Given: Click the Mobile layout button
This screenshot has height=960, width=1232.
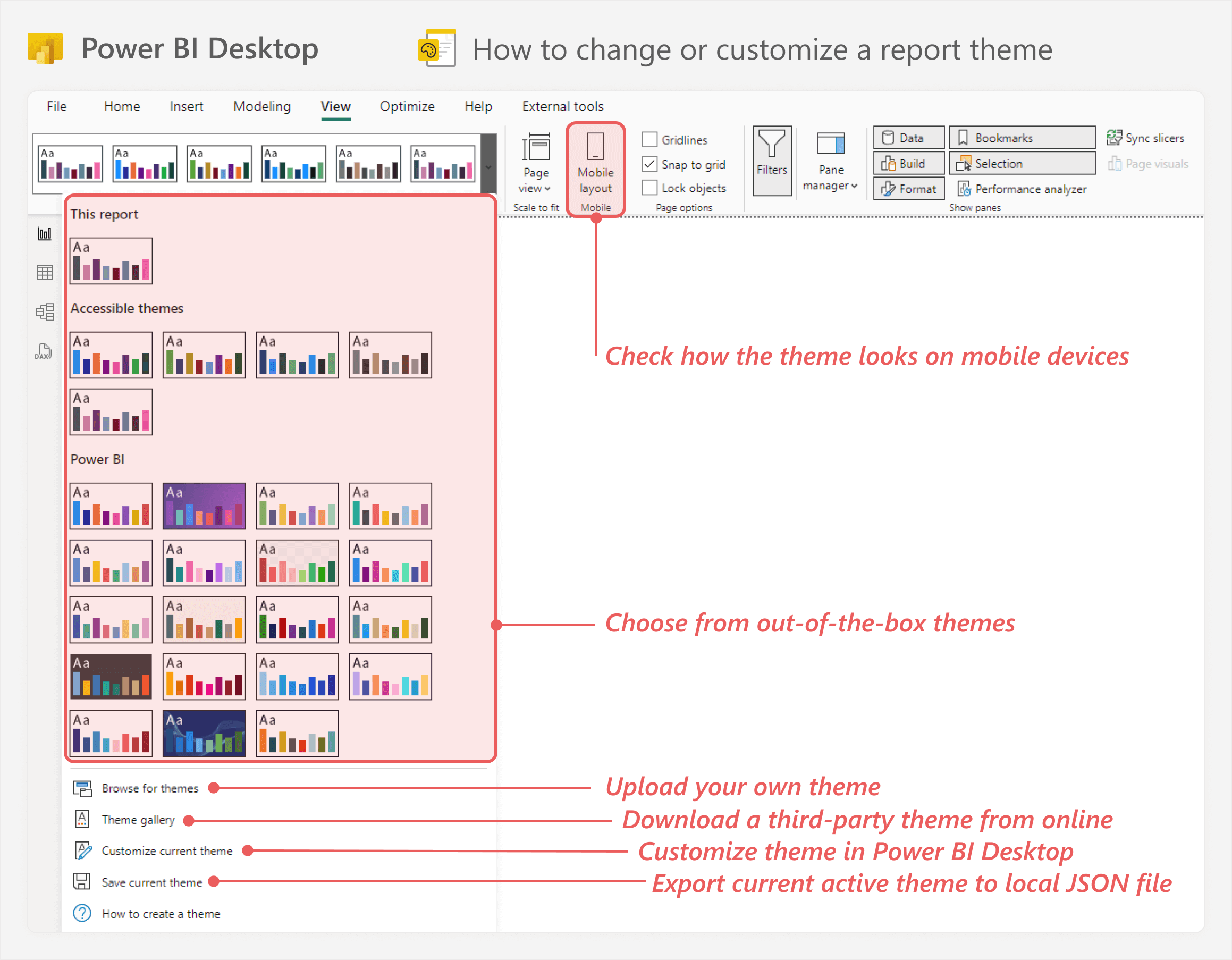Looking at the screenshot, I should click(x=595, y=169).
